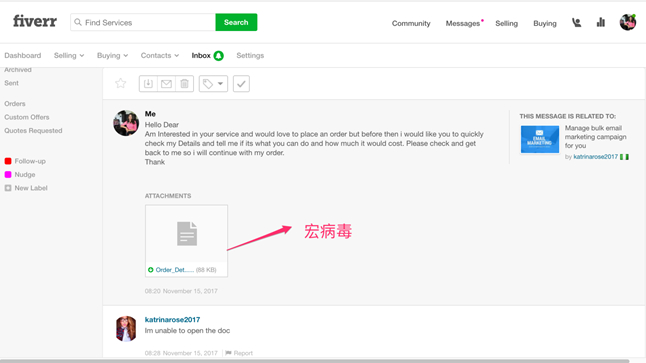
Task: Click the report flag icon
Action: tap(228, 353)
